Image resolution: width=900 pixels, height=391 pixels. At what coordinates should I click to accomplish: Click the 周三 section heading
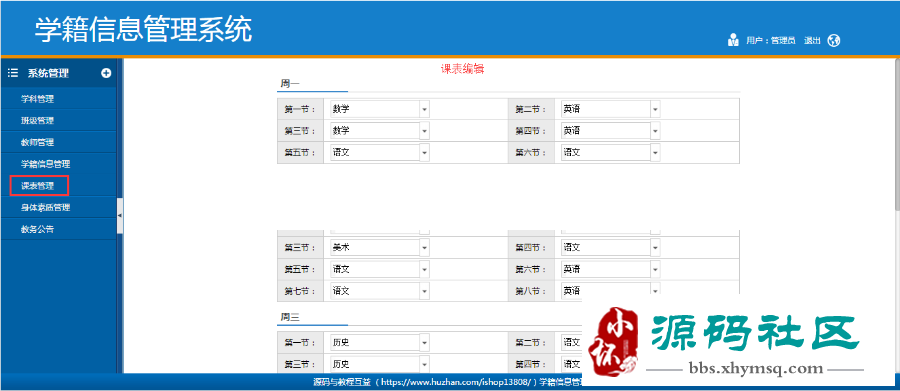[290, 317]
